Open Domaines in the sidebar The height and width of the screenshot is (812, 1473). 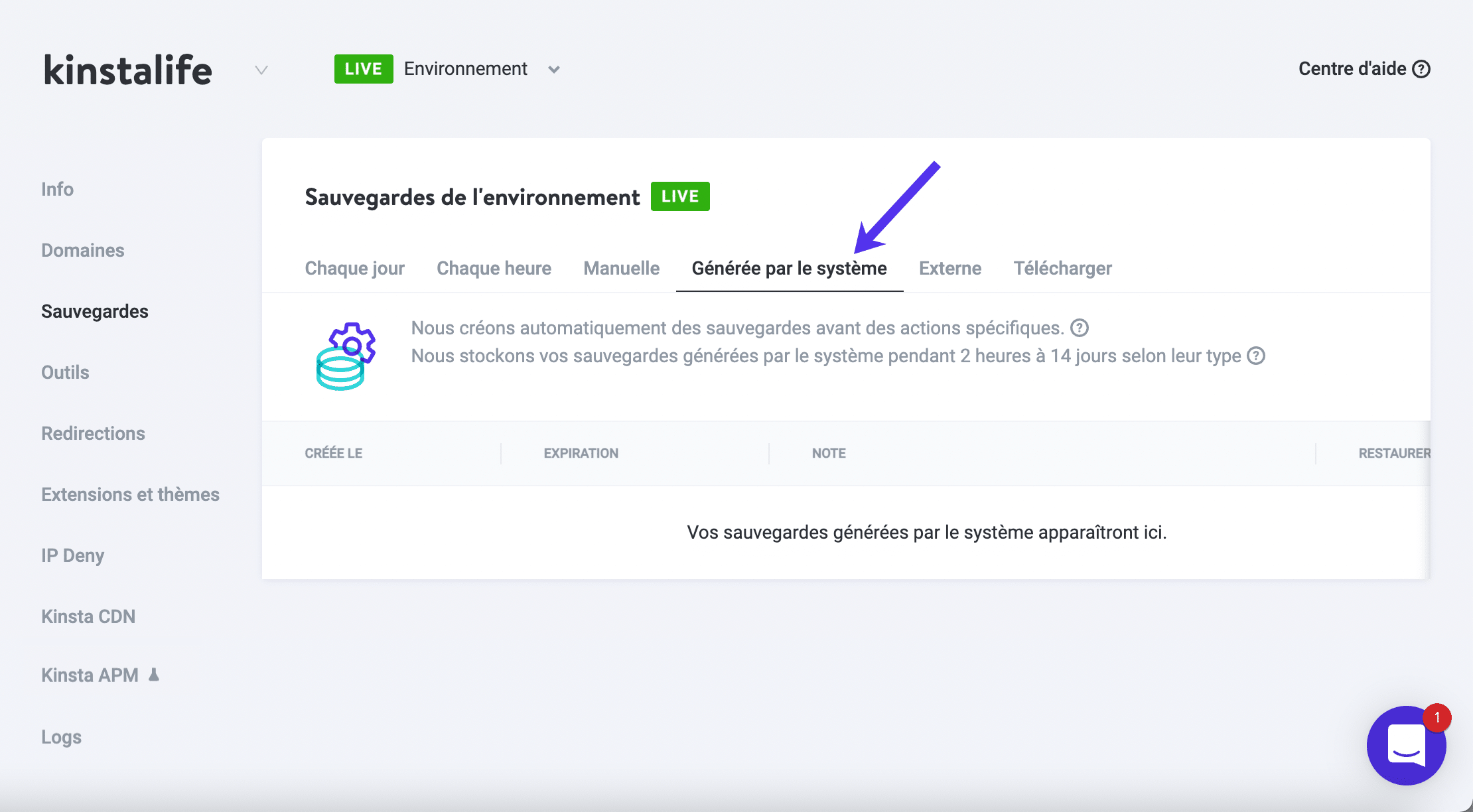pyautogui.click(x=82, y=250)
